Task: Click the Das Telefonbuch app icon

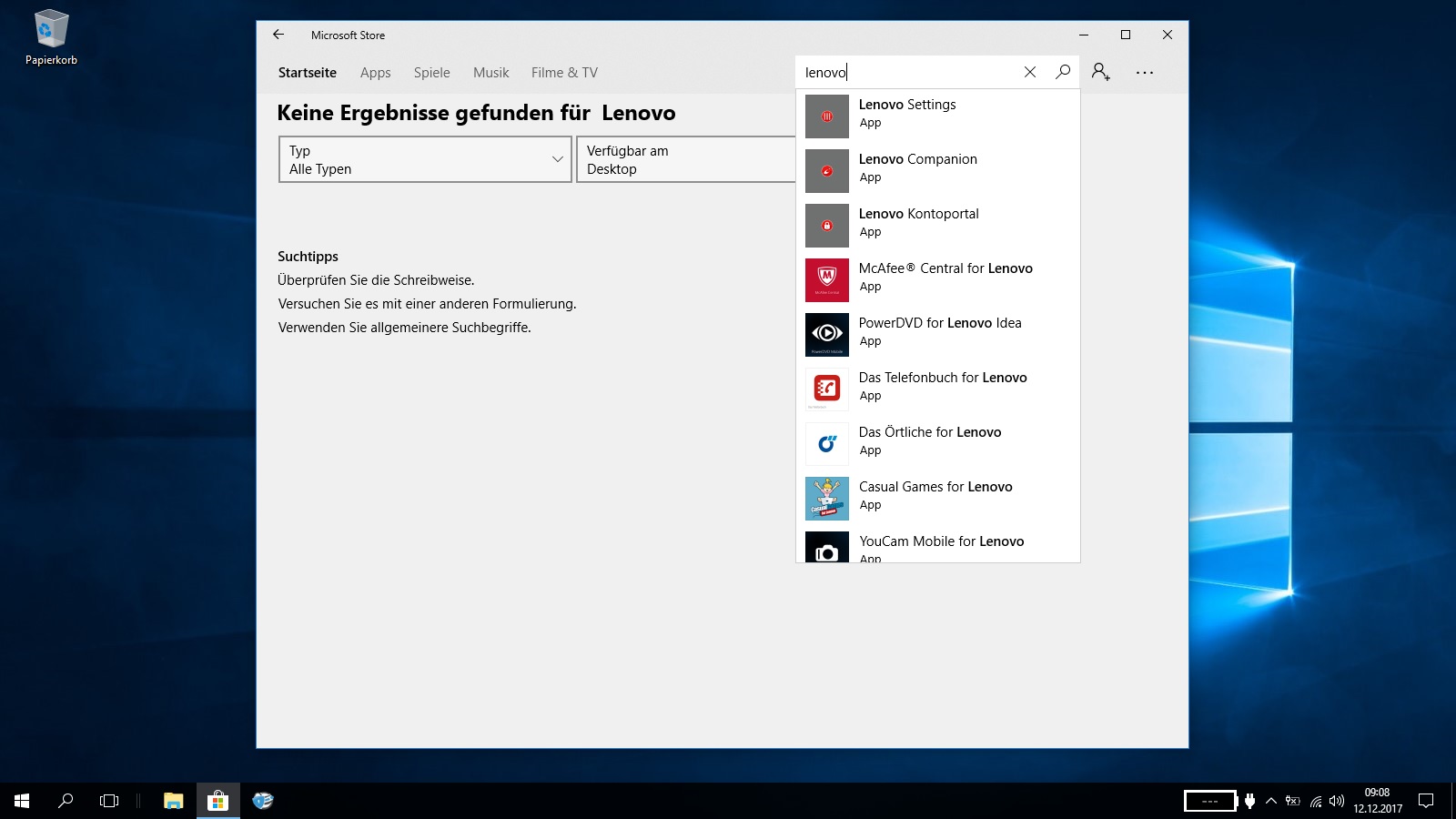Action: click(827, 389)
